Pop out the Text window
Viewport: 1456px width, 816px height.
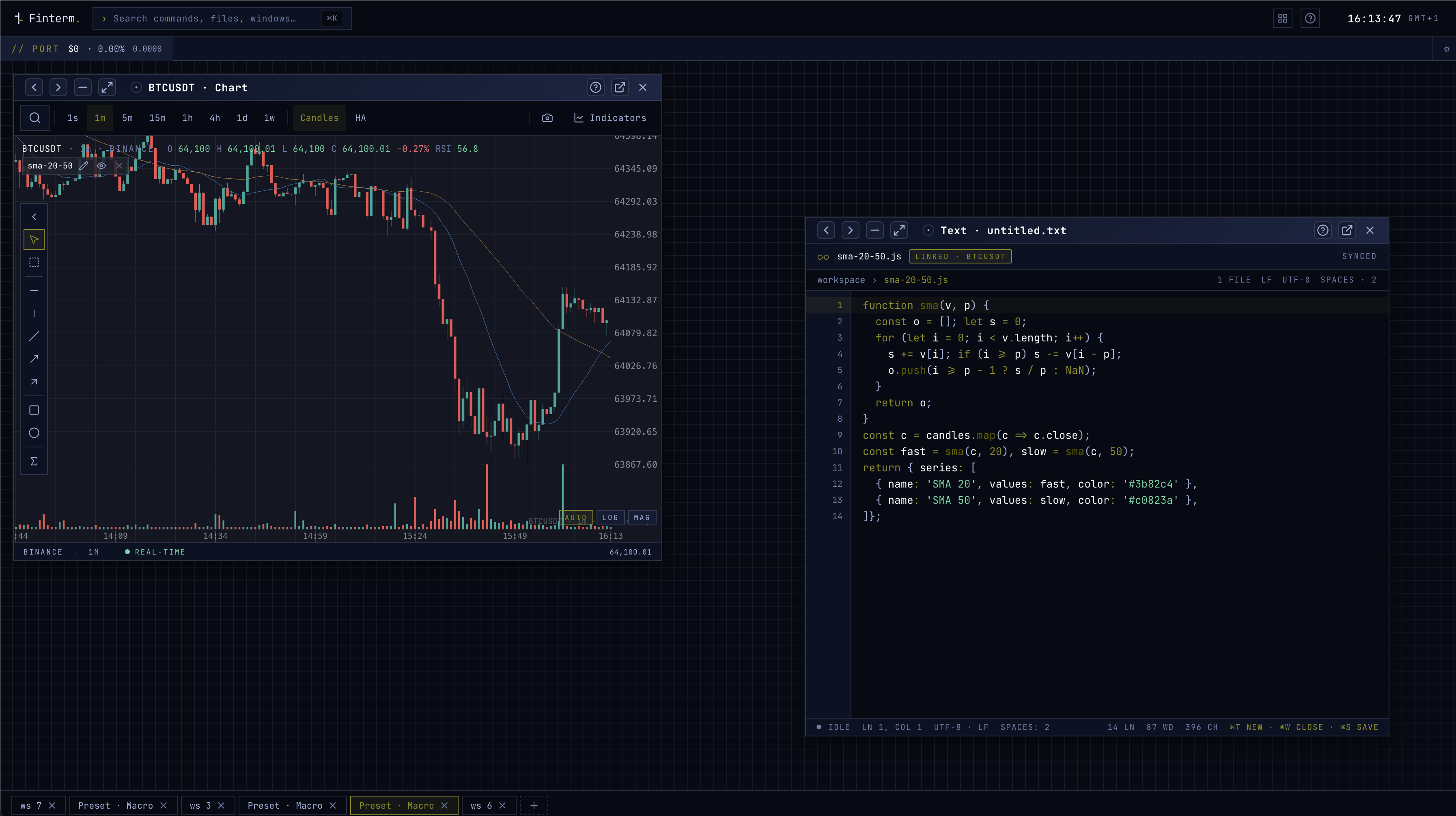pyautogui.click(x=1348, y=230)
